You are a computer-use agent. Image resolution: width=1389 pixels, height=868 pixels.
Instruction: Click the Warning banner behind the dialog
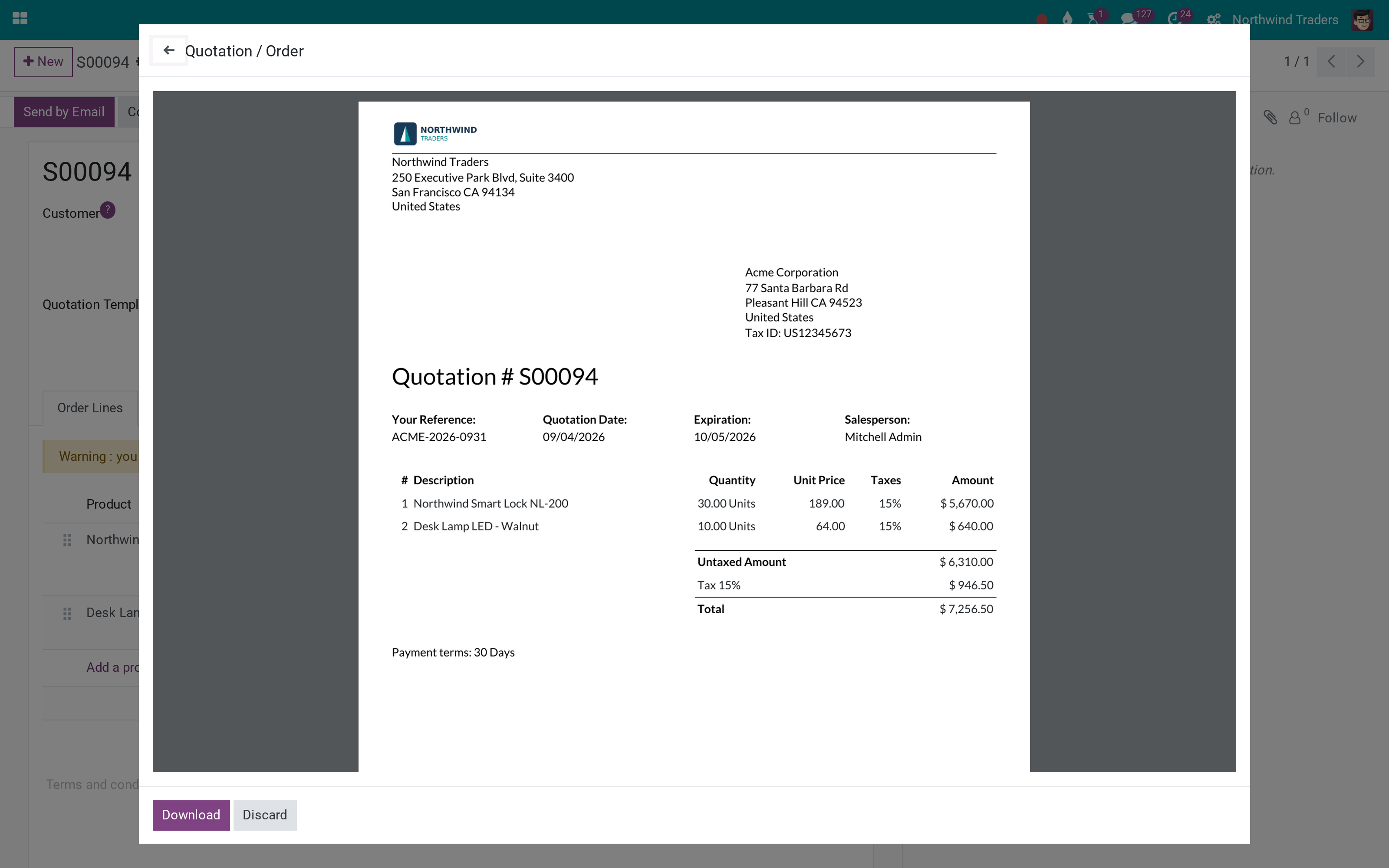(91, 457)
